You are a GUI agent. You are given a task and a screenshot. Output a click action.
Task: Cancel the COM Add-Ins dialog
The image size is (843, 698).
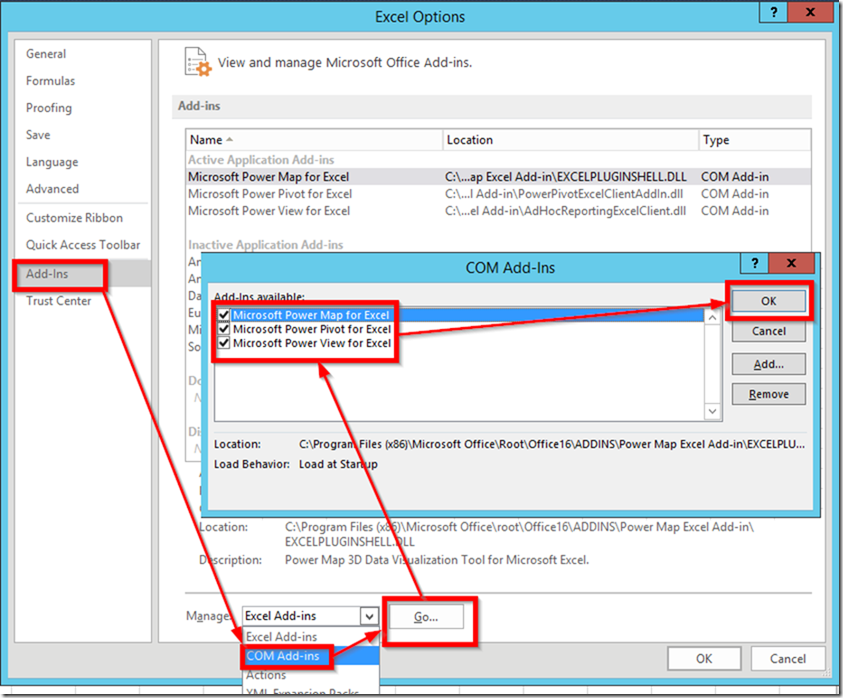tap(768, 331)
